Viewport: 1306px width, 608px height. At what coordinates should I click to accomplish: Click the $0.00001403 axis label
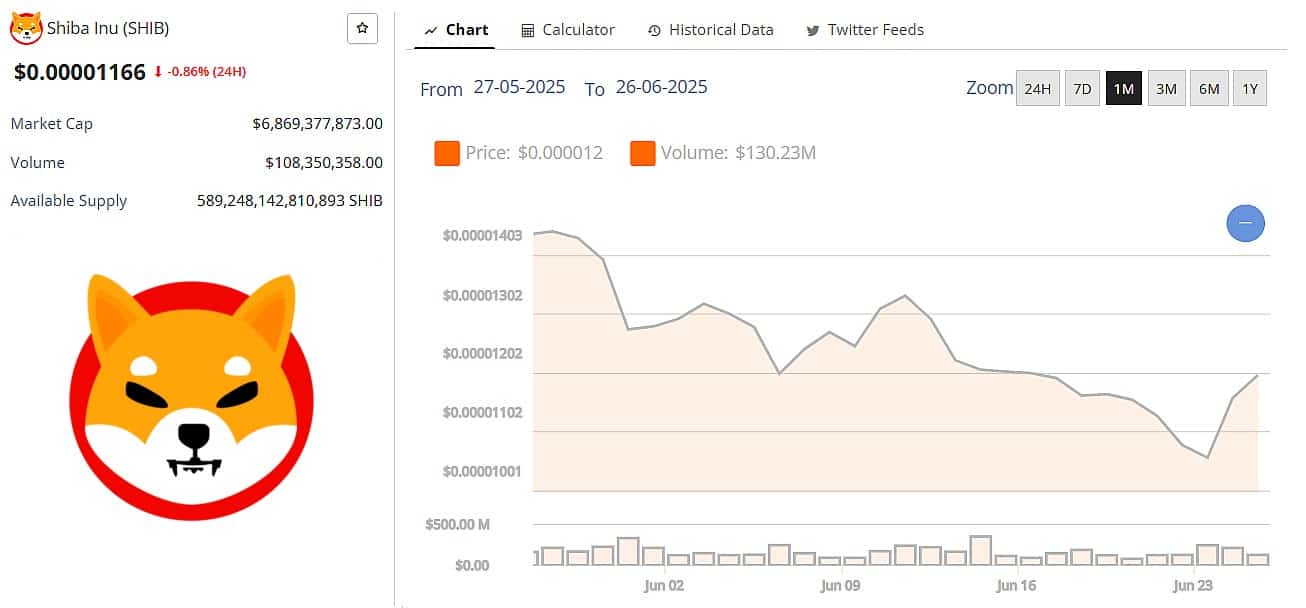(x=483, y=236)
